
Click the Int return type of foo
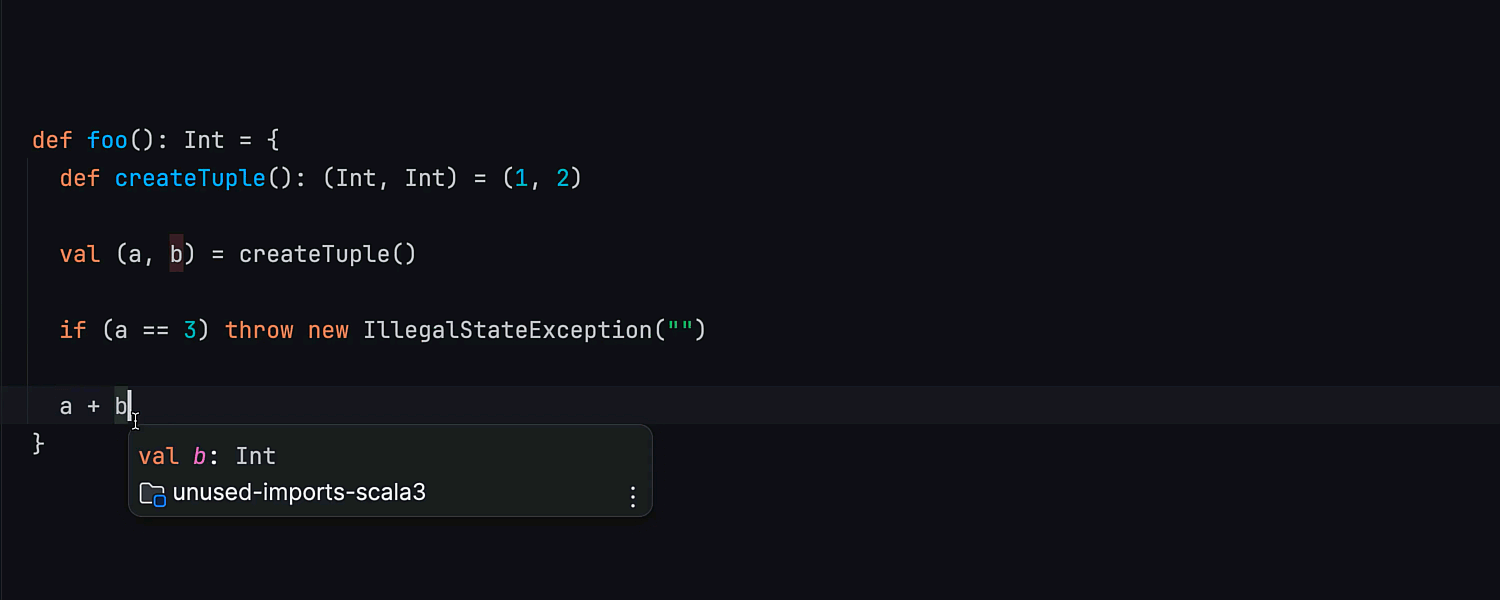point(204,140)
